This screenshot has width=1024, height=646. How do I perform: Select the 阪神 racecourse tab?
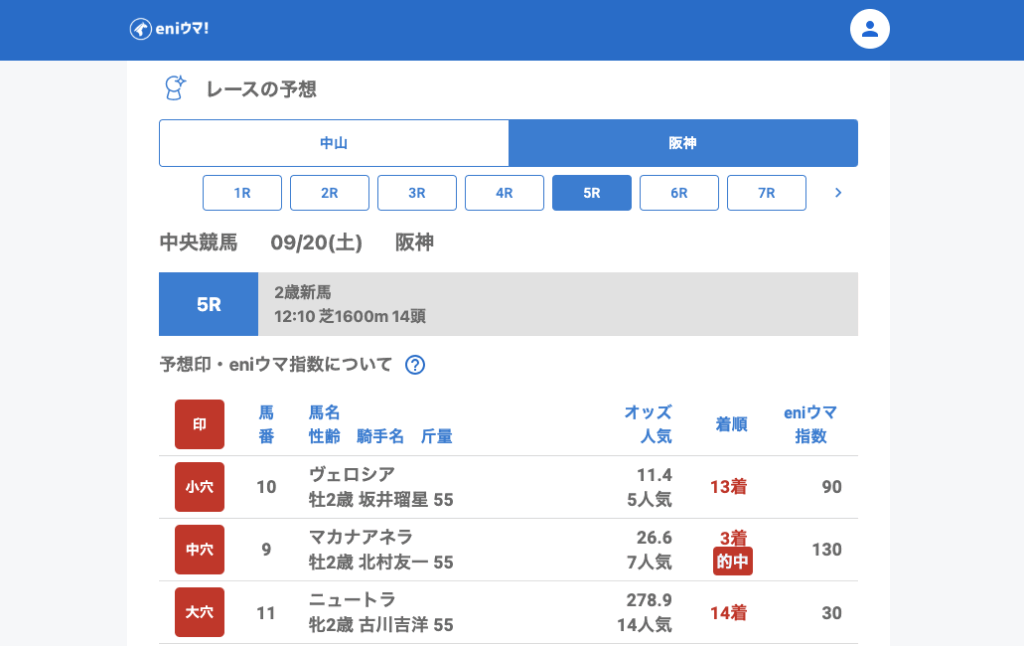tap(683, 143)
